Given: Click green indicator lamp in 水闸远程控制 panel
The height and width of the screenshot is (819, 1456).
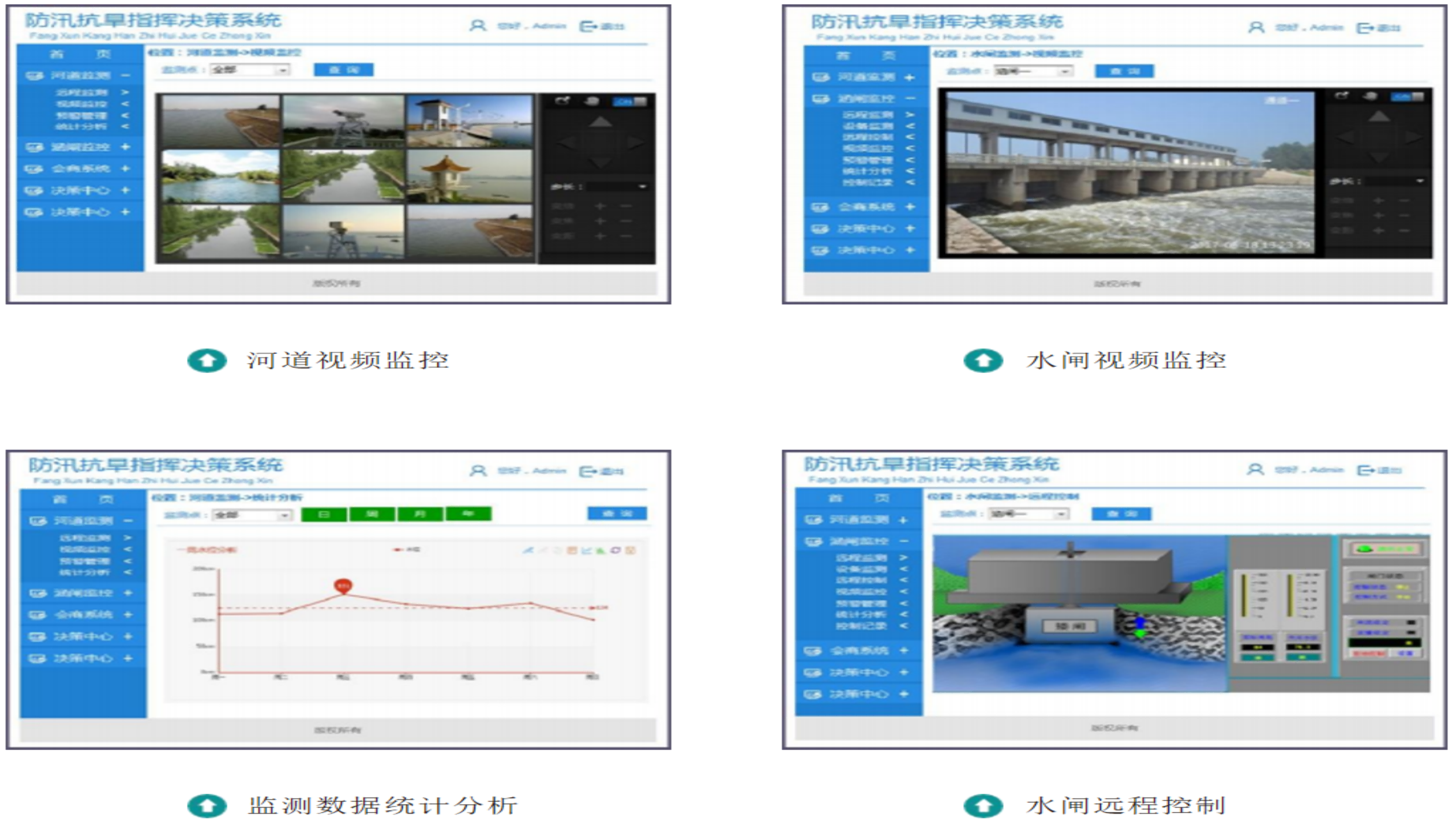Looking at the screenshot, I should pos(1364,548).
